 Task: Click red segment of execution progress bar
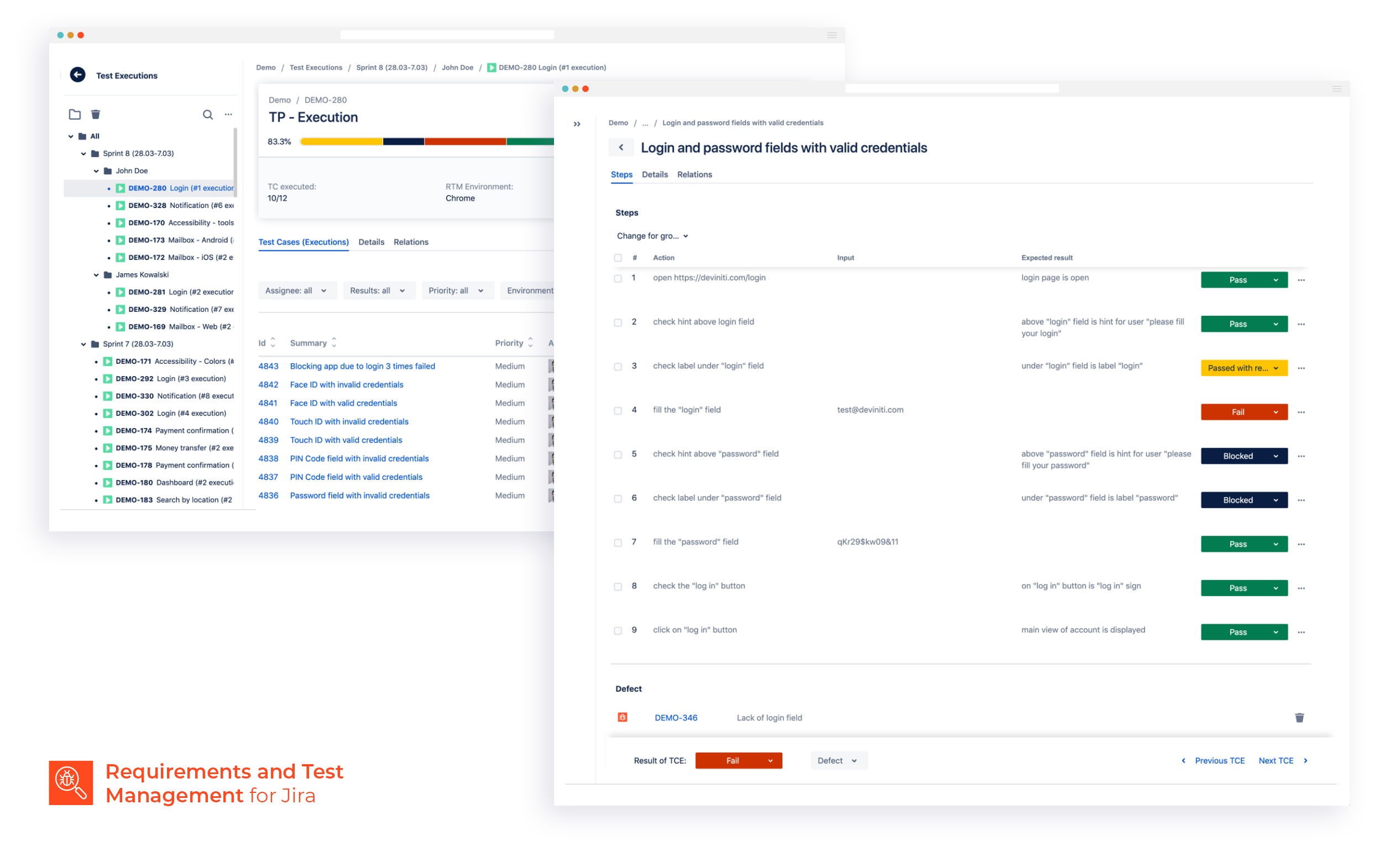click(466, 142)
